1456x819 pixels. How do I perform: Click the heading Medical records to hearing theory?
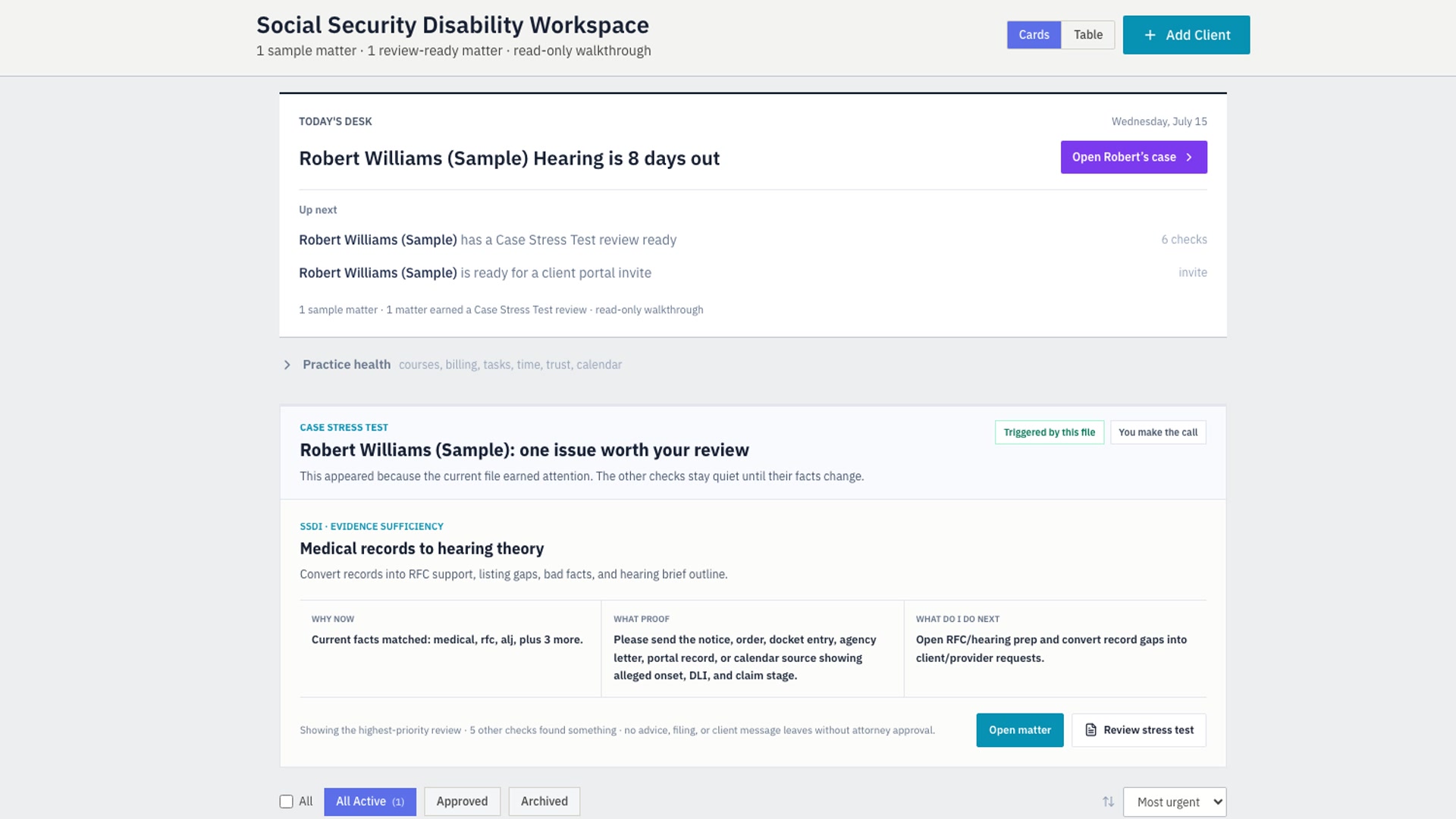pyautogui.click(x=422, y=548)
